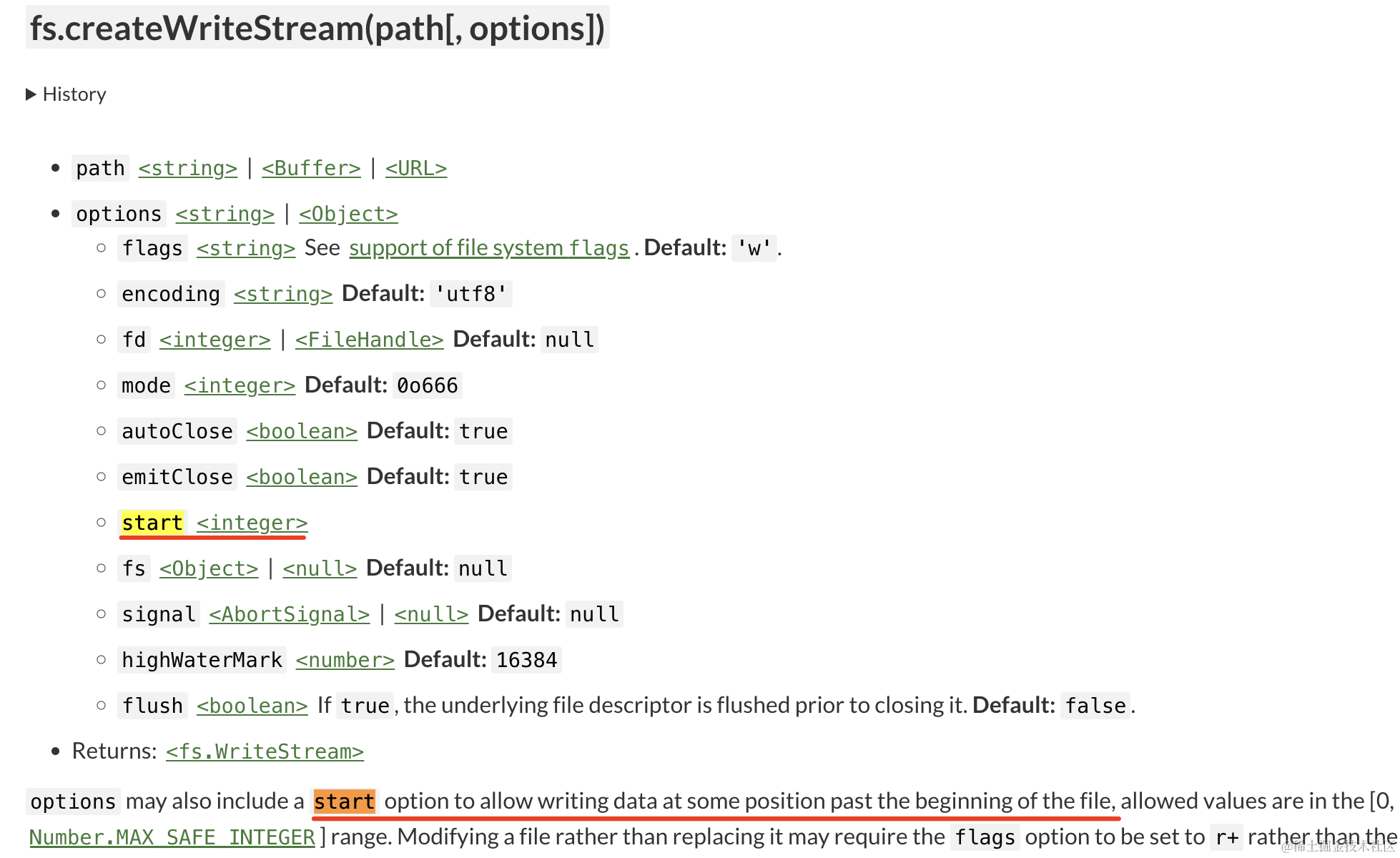The width and height of the screenshot is (1400, 858).
Task: Click boolean type link next to emitClose
Action: pos(301,477)
